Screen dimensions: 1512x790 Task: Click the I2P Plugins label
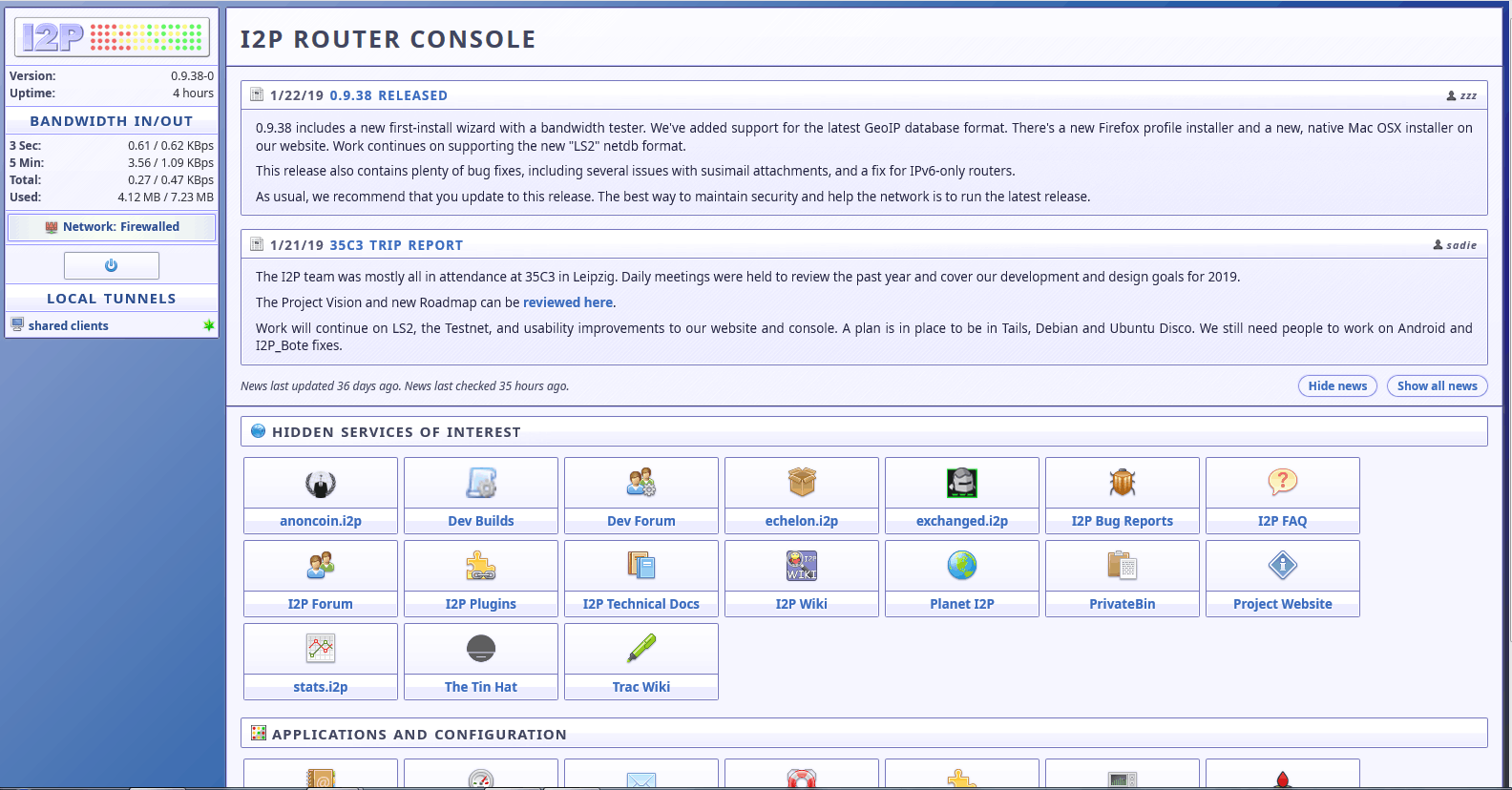tap(481, 604)
